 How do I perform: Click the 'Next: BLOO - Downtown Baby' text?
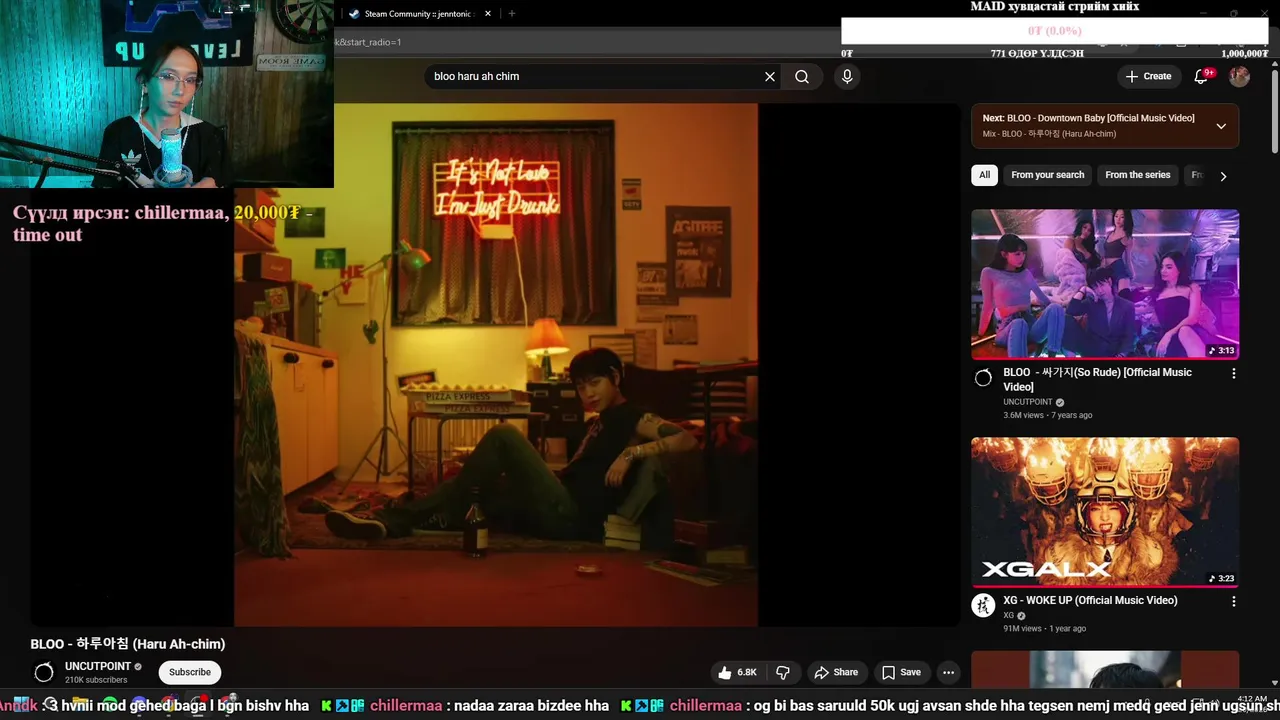click(x=1088, y=118)
